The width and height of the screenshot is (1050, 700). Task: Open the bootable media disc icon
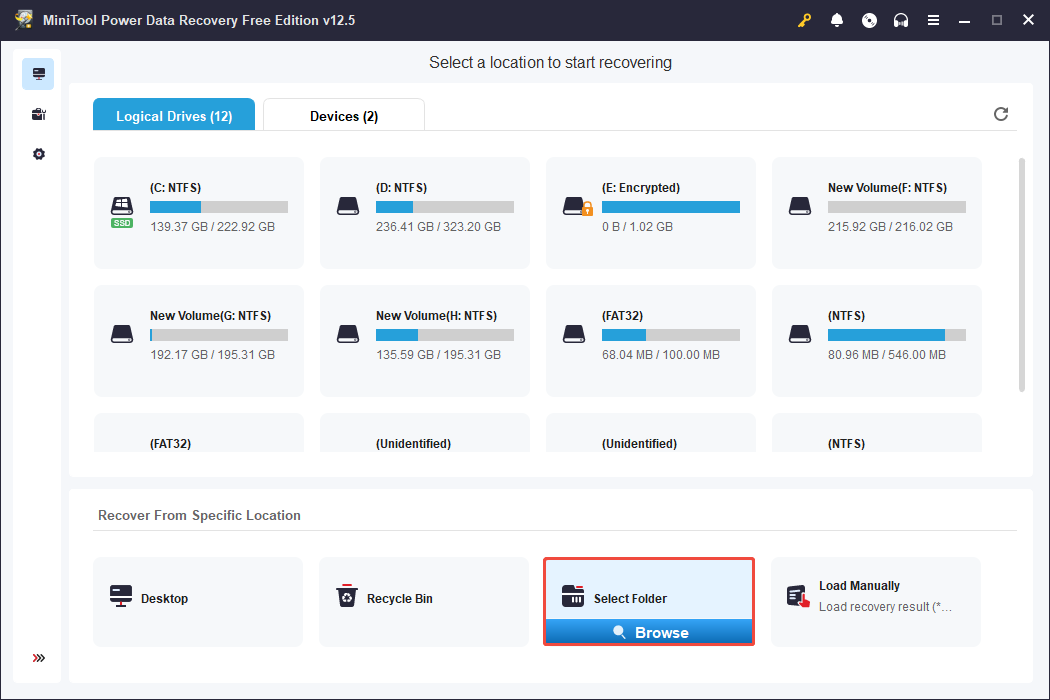[x=869, y=20]
